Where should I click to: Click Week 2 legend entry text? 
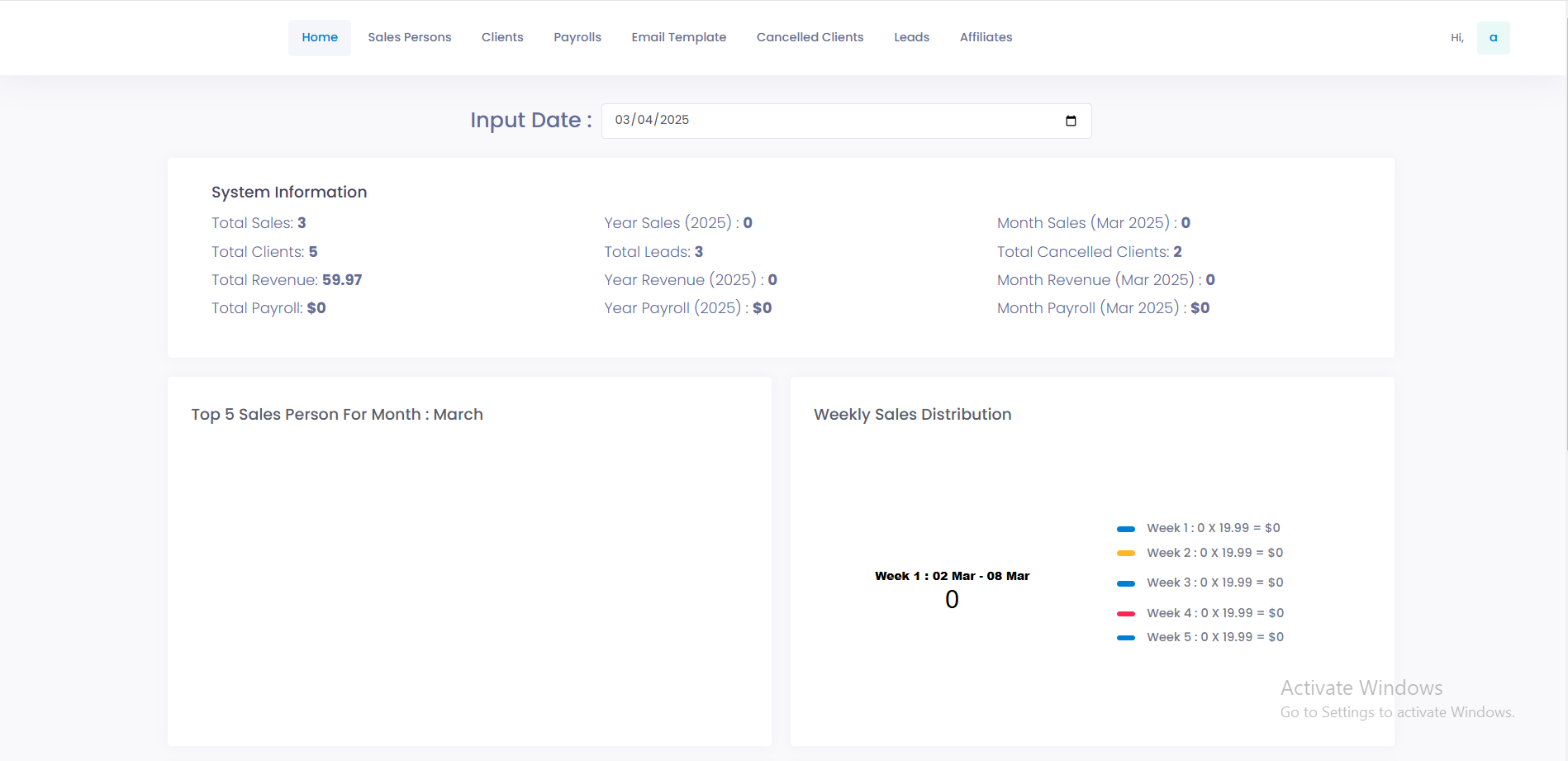click(1214, 553)
